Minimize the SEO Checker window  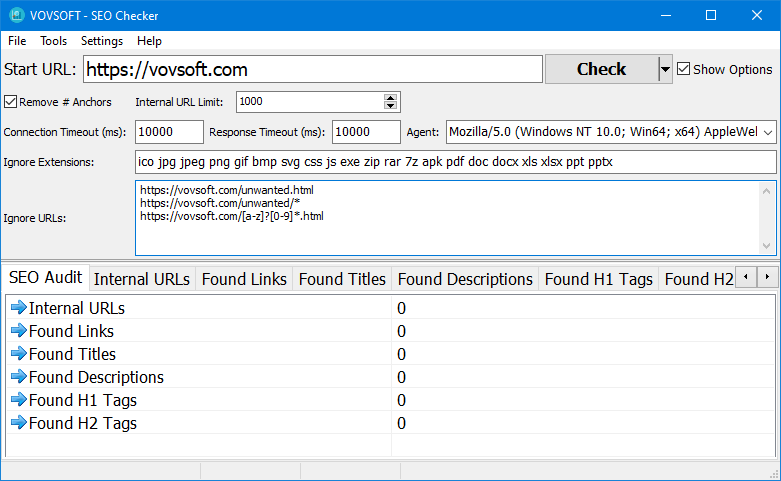pyautogui.click(x=666, y=15)
